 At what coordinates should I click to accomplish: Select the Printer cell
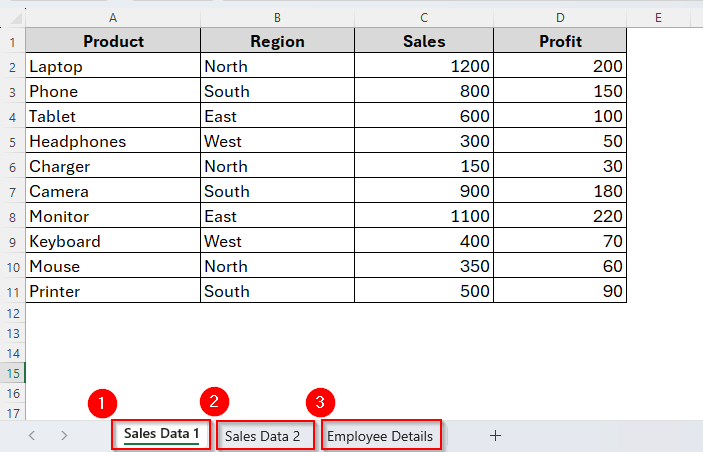click(x=113, y=291)
